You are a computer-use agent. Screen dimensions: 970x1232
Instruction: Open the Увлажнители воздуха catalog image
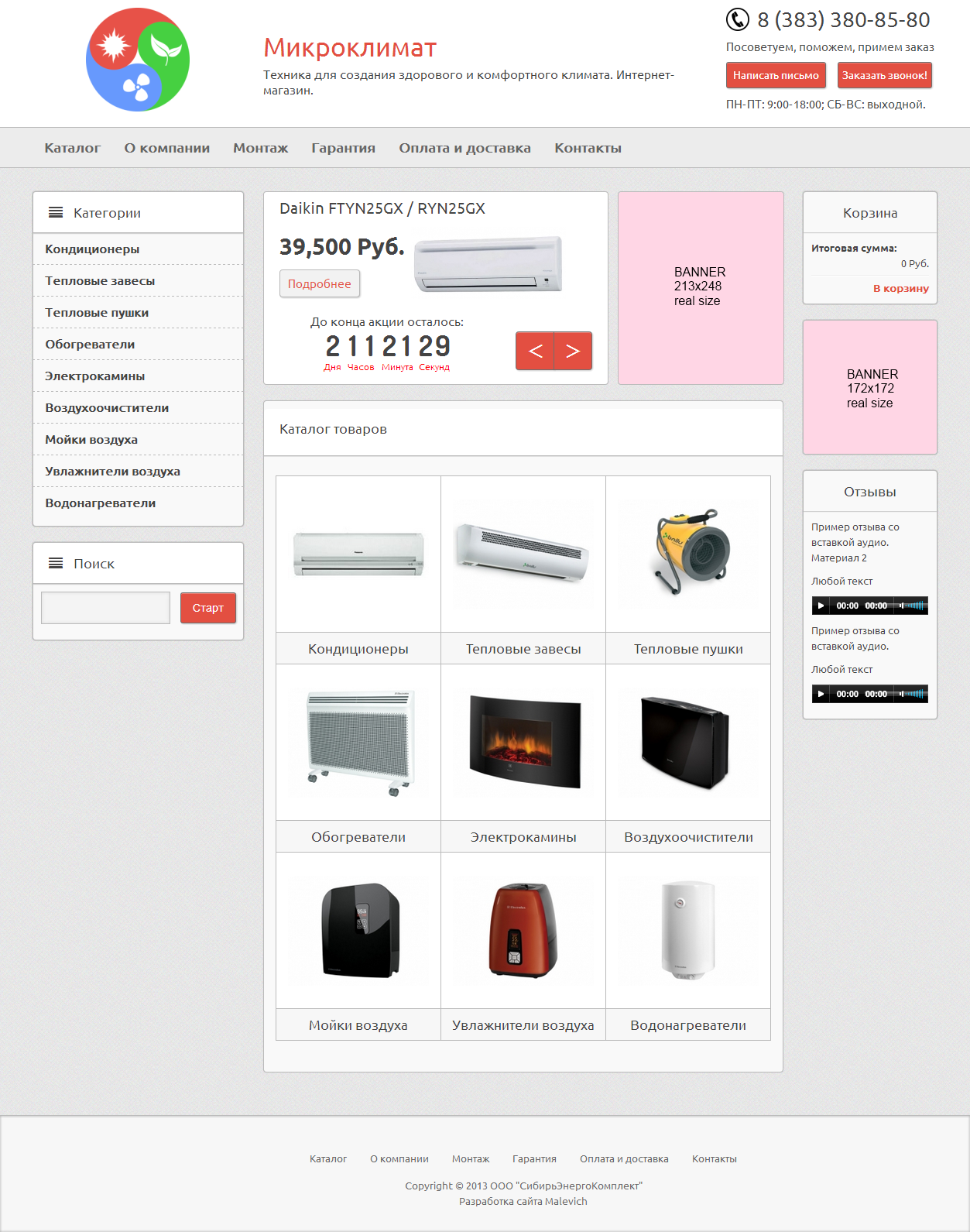(x=523, y=930)
